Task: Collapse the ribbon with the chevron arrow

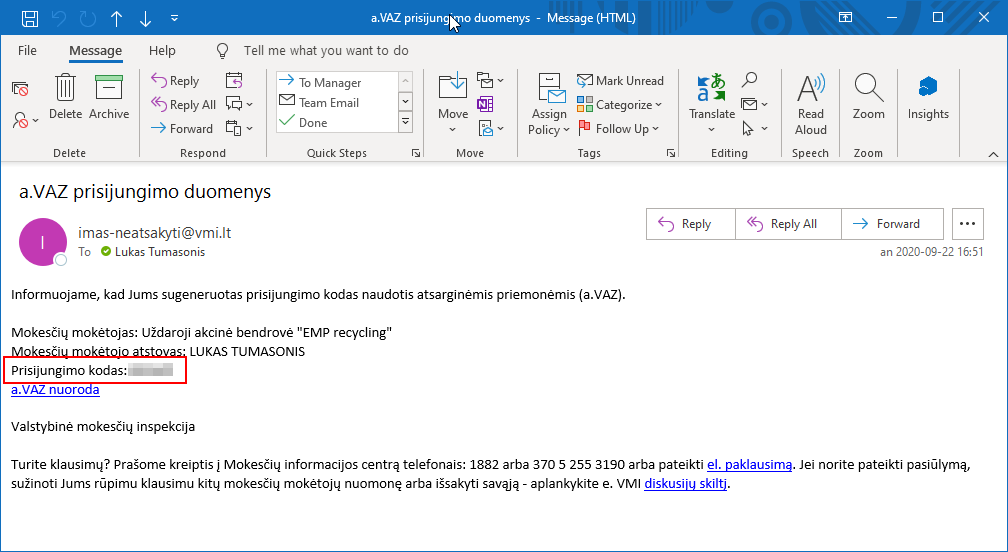Action: coord(993,154)
